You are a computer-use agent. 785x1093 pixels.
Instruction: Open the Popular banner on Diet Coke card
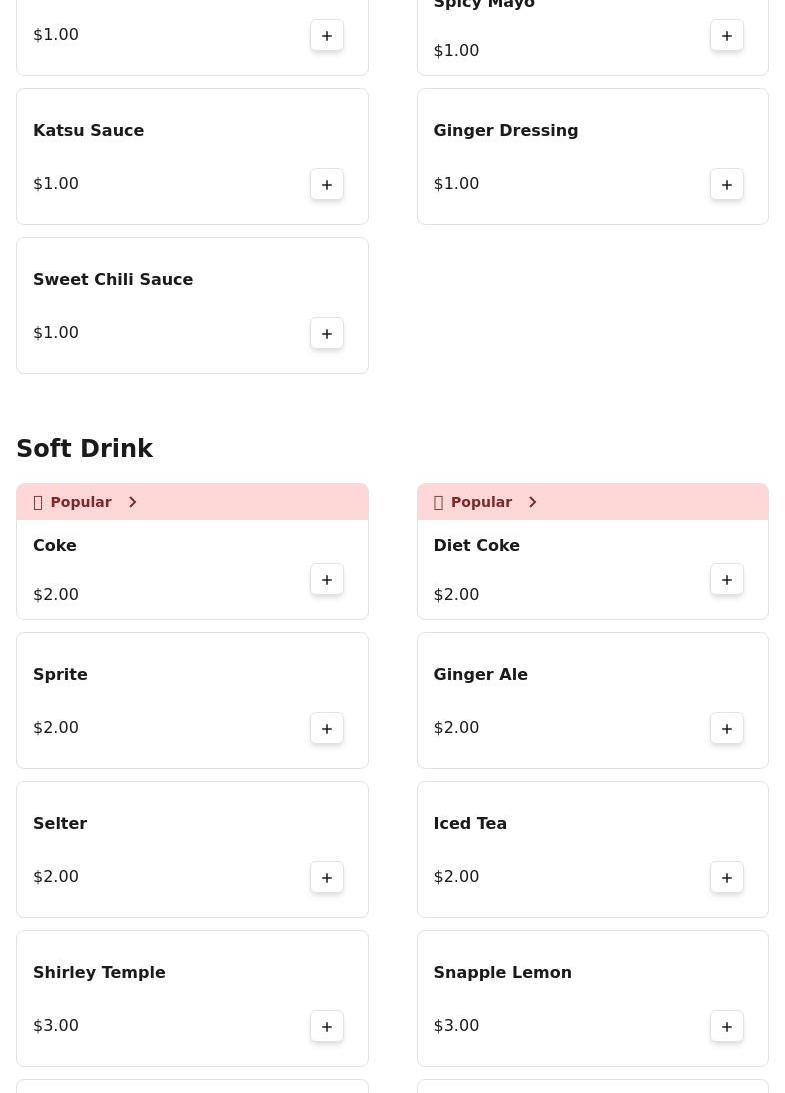[x=481, y=502]
